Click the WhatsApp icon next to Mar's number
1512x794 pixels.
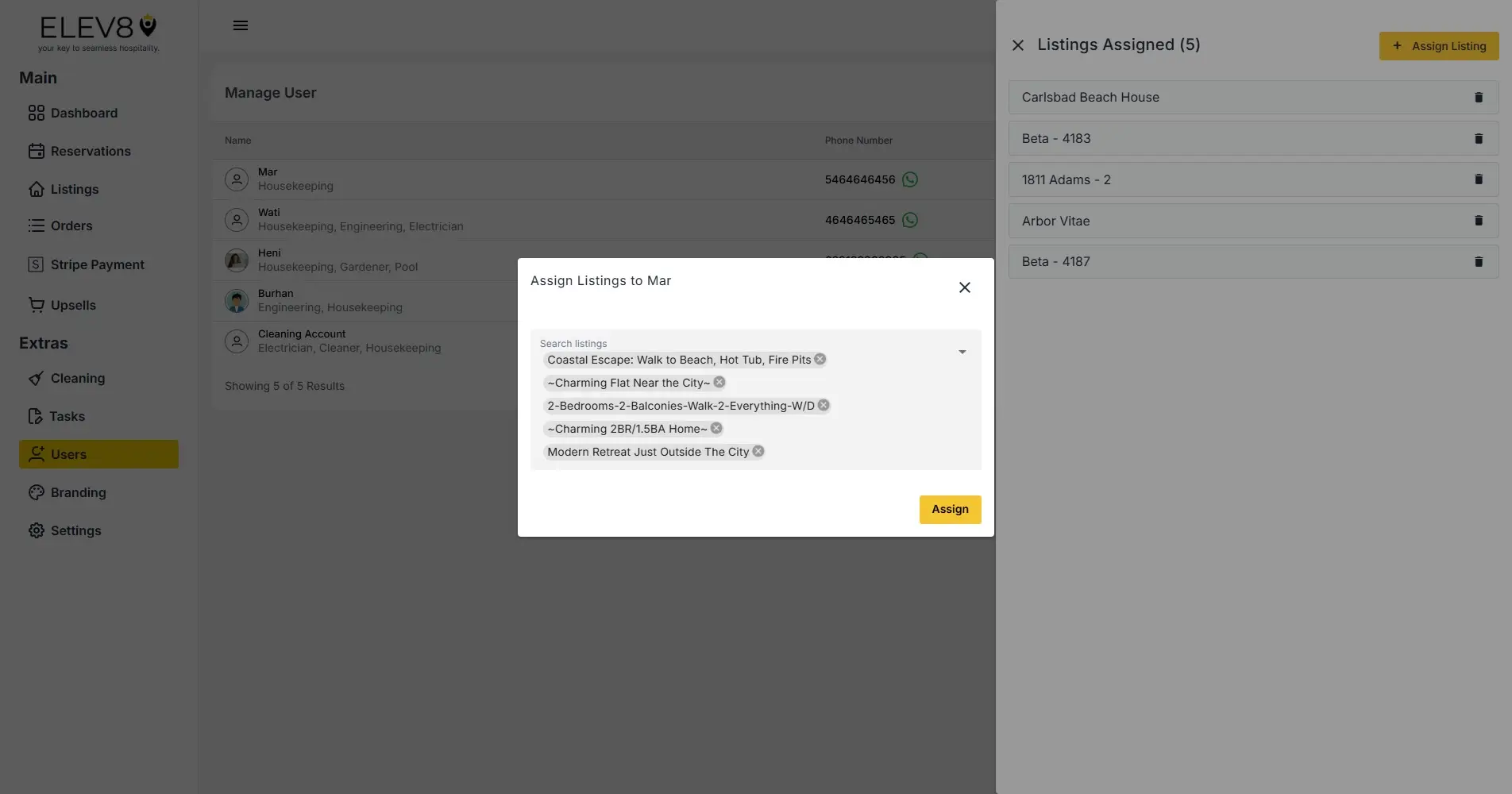coord(909,179)
